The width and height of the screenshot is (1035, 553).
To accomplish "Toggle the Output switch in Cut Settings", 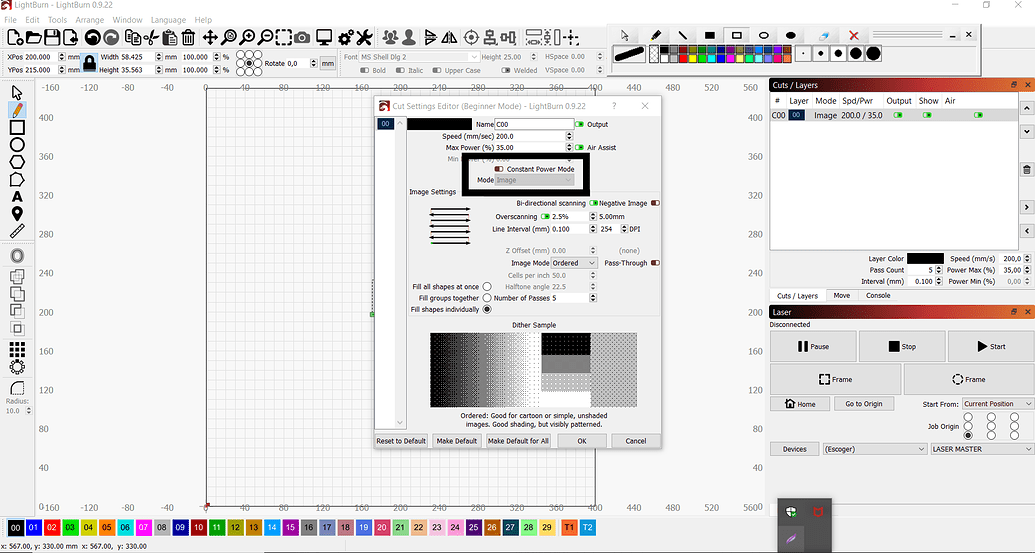I will pyautogui.click(x=580, y=124).
